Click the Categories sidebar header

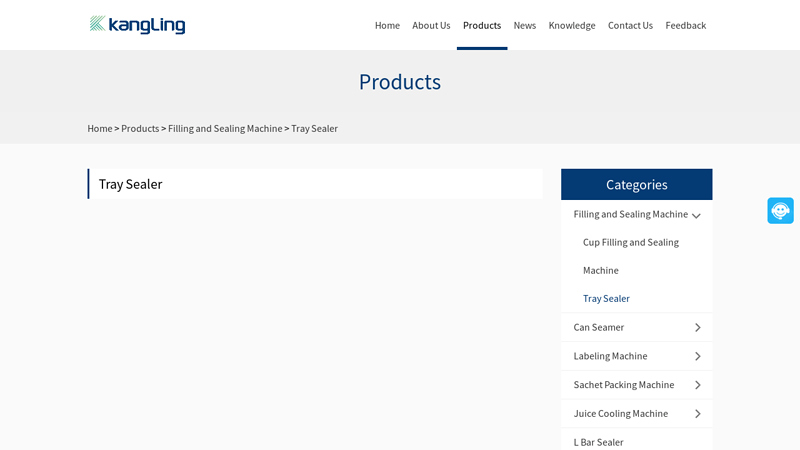coord(636,185)
